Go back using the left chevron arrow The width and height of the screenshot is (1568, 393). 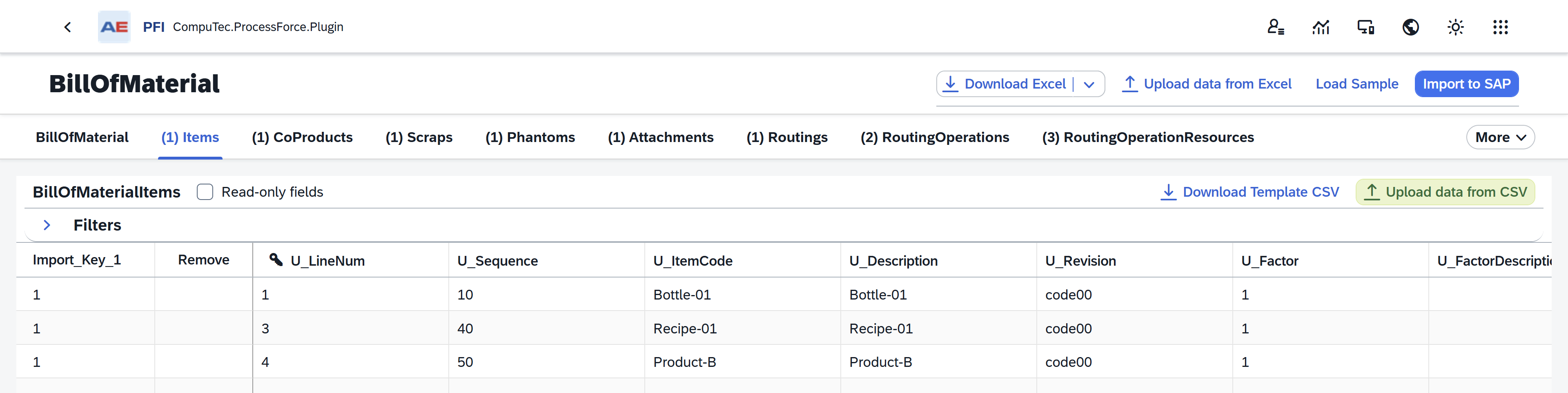(x=67, y=27)
